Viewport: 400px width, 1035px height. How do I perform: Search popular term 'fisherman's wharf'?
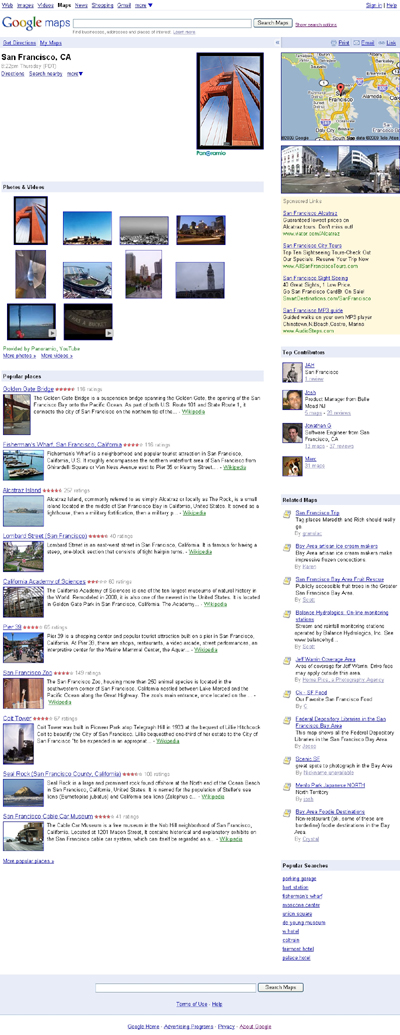(x=302, y=896)
